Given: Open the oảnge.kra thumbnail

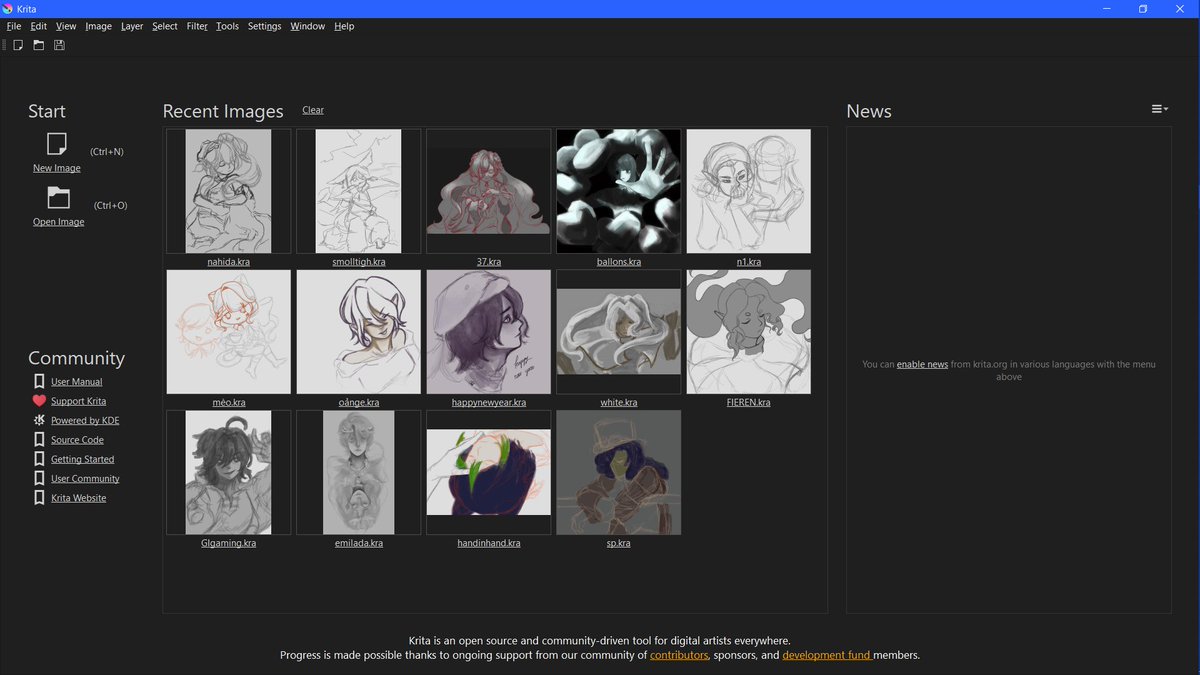Looking at the screenshot, I should click(x=358, y=332).
